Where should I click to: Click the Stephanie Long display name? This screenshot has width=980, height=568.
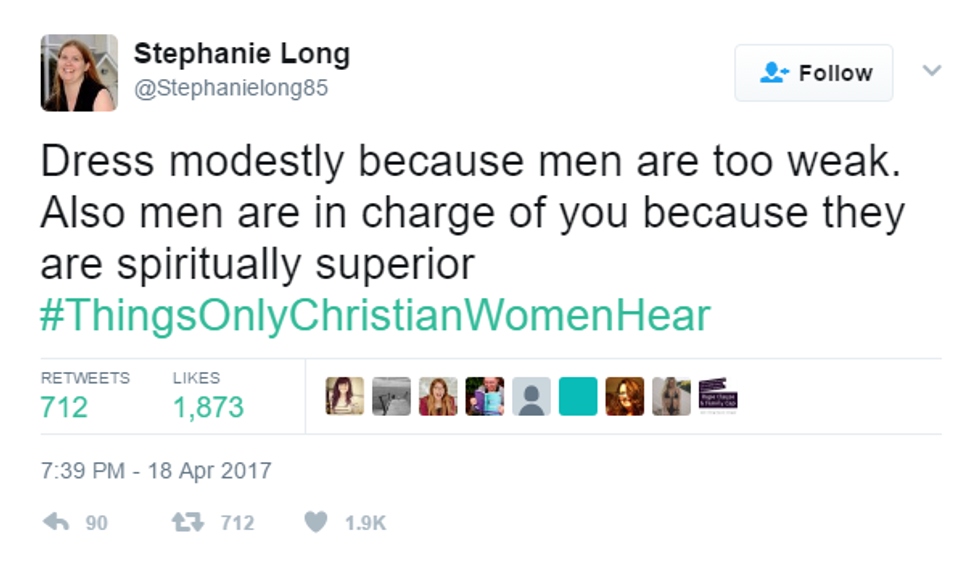pyautogui.click(x=241, y=53)
